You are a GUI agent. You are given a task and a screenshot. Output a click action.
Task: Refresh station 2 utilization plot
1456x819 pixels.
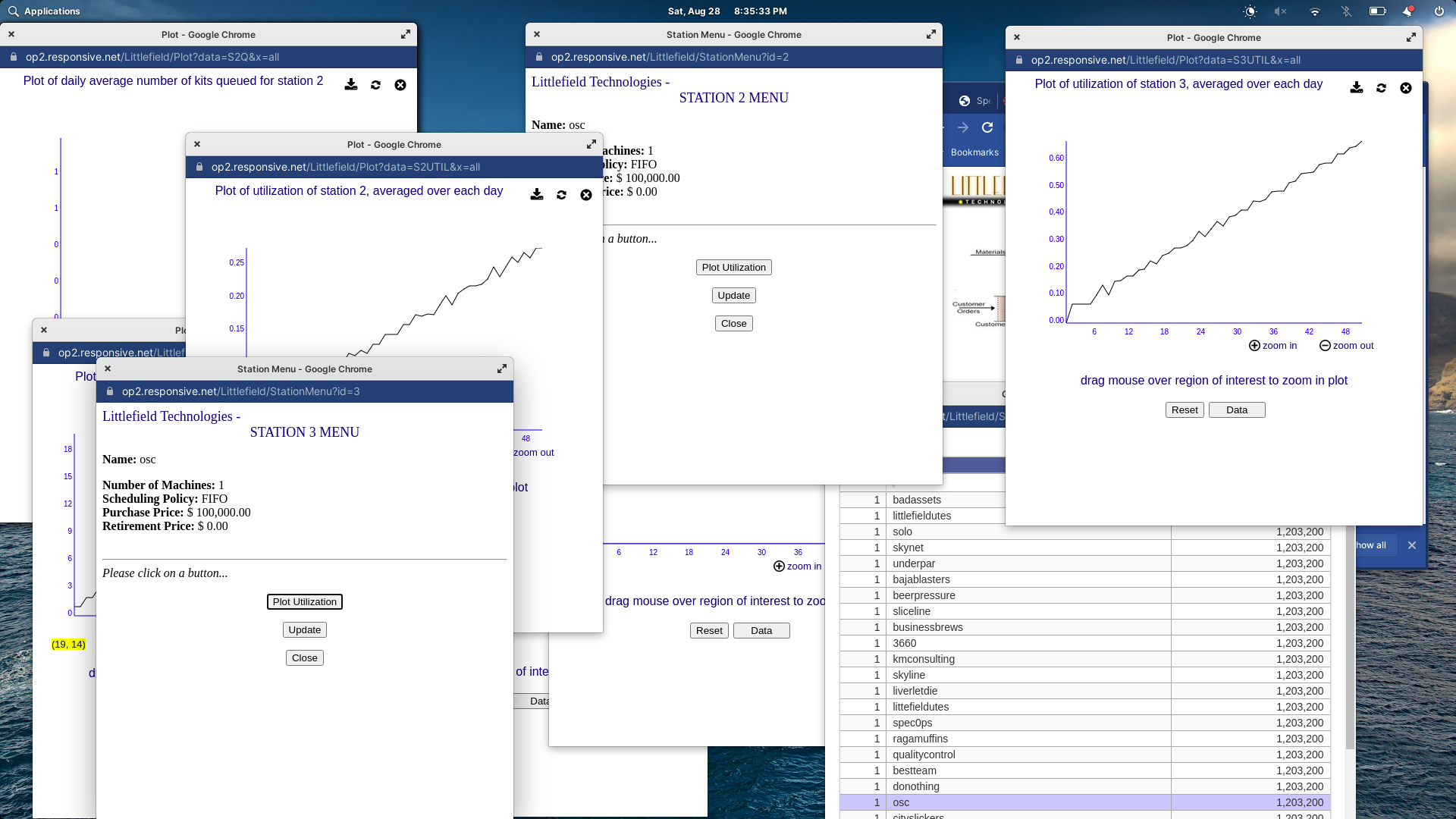[561, 195]
